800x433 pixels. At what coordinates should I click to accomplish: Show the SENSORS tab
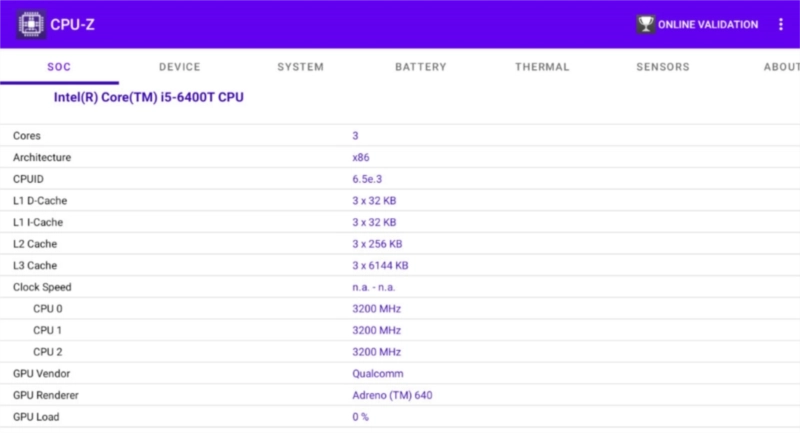[x=662, y=67]
